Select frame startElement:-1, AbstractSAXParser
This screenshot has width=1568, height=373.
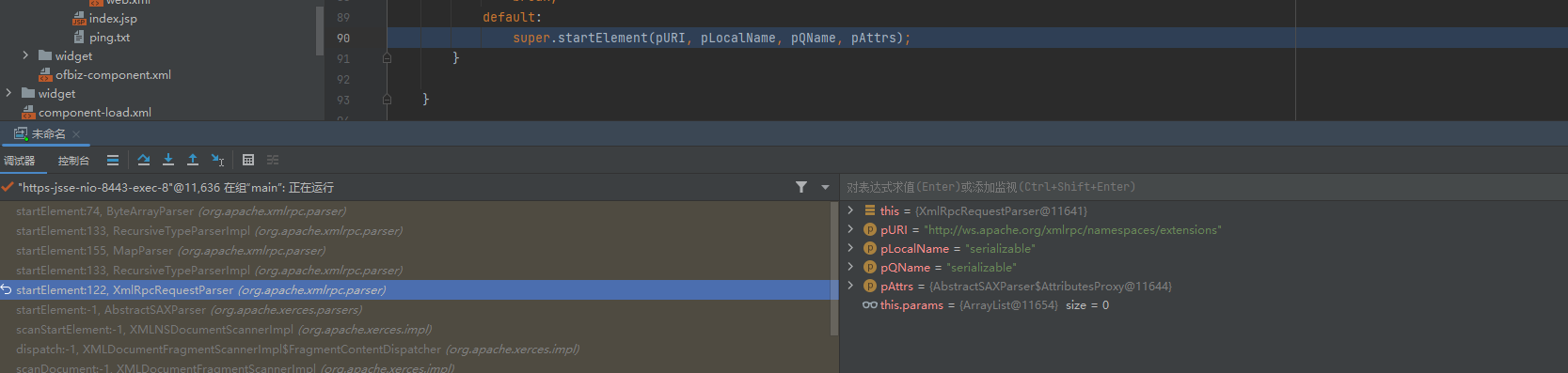click(x=415, y=310)
